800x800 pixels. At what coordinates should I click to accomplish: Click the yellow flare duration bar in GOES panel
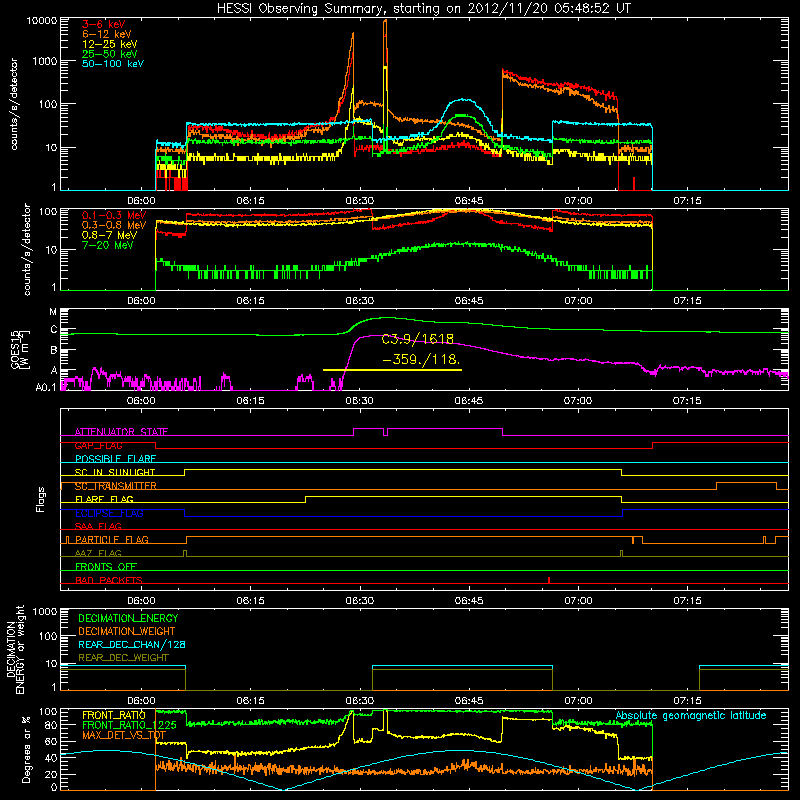(x=392, y=370)
